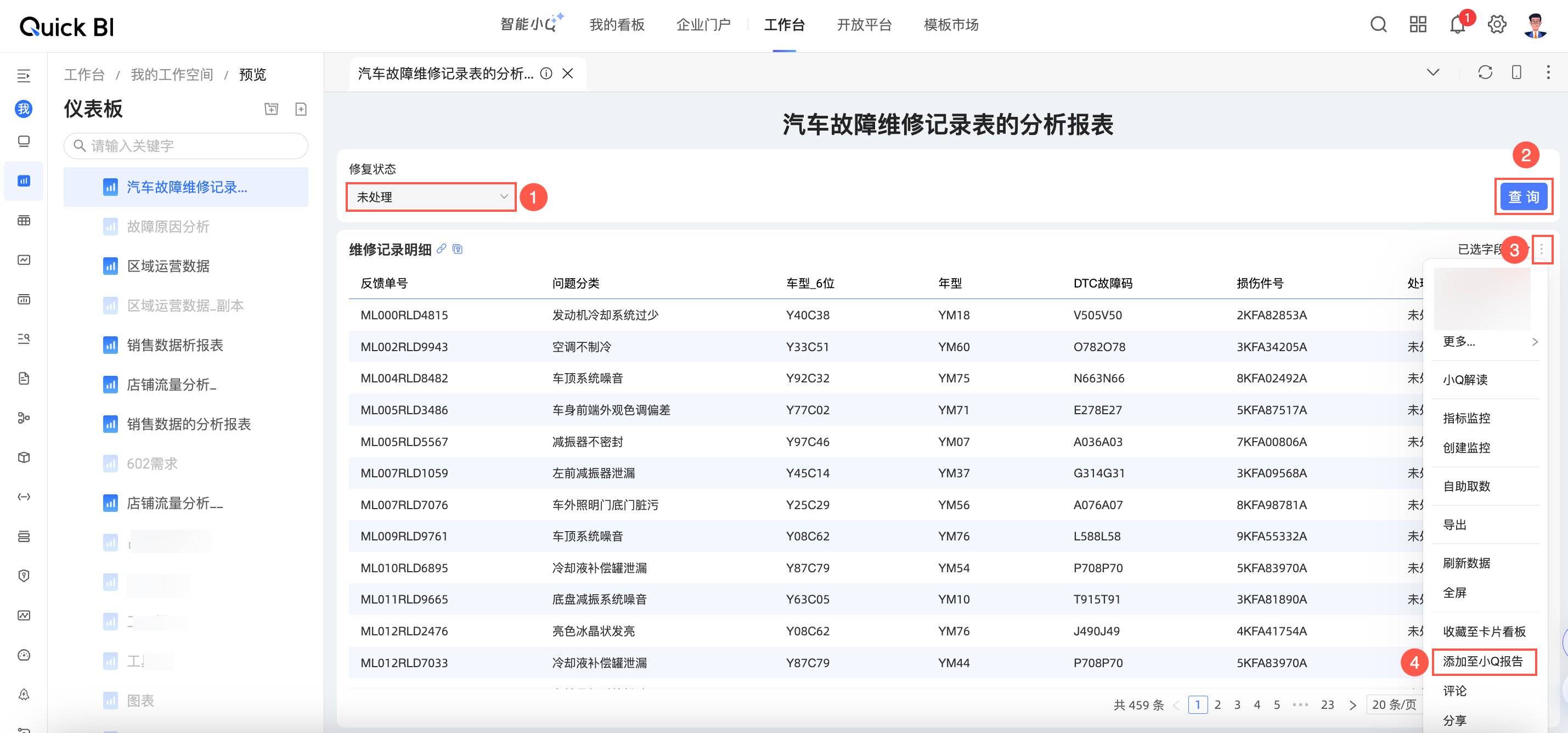Open the settings gear icon
Viewport: 1568px width, 733px height.
point(1497,24)
